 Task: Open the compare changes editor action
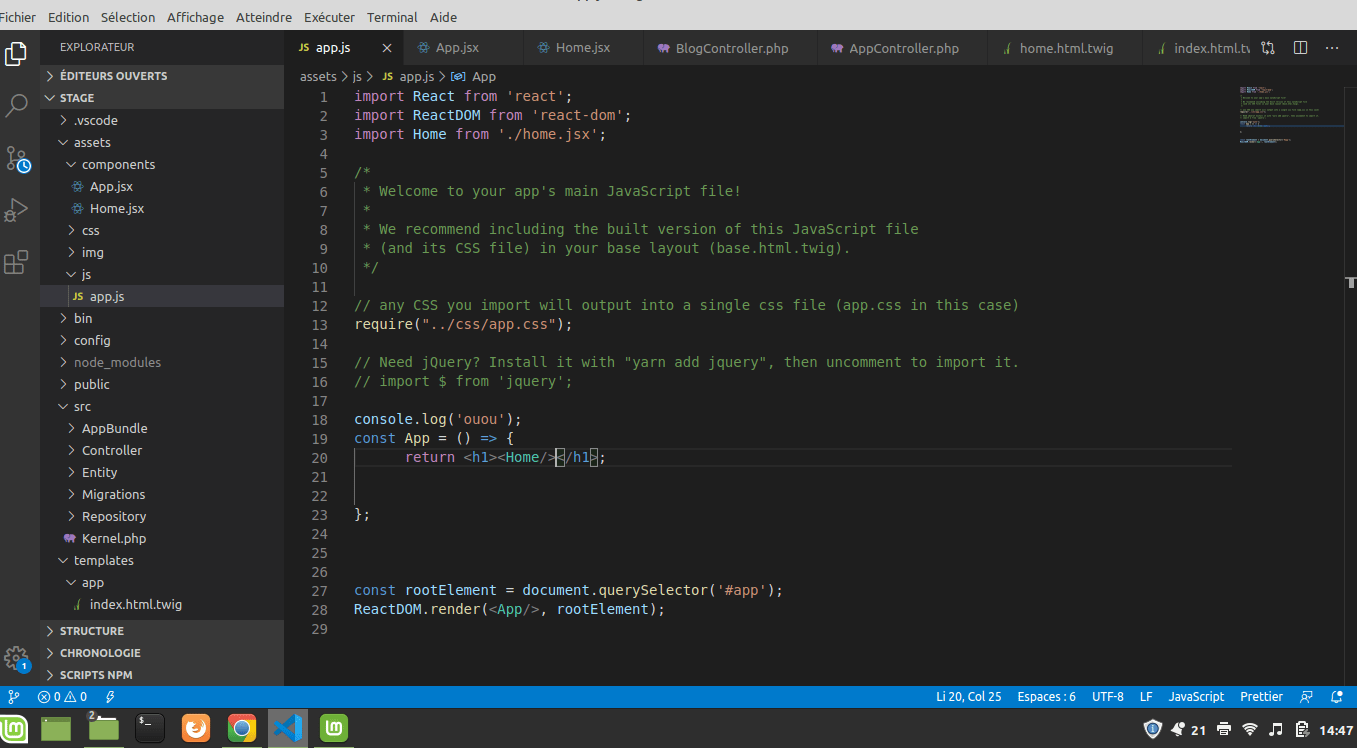(x=1268, y=48)
